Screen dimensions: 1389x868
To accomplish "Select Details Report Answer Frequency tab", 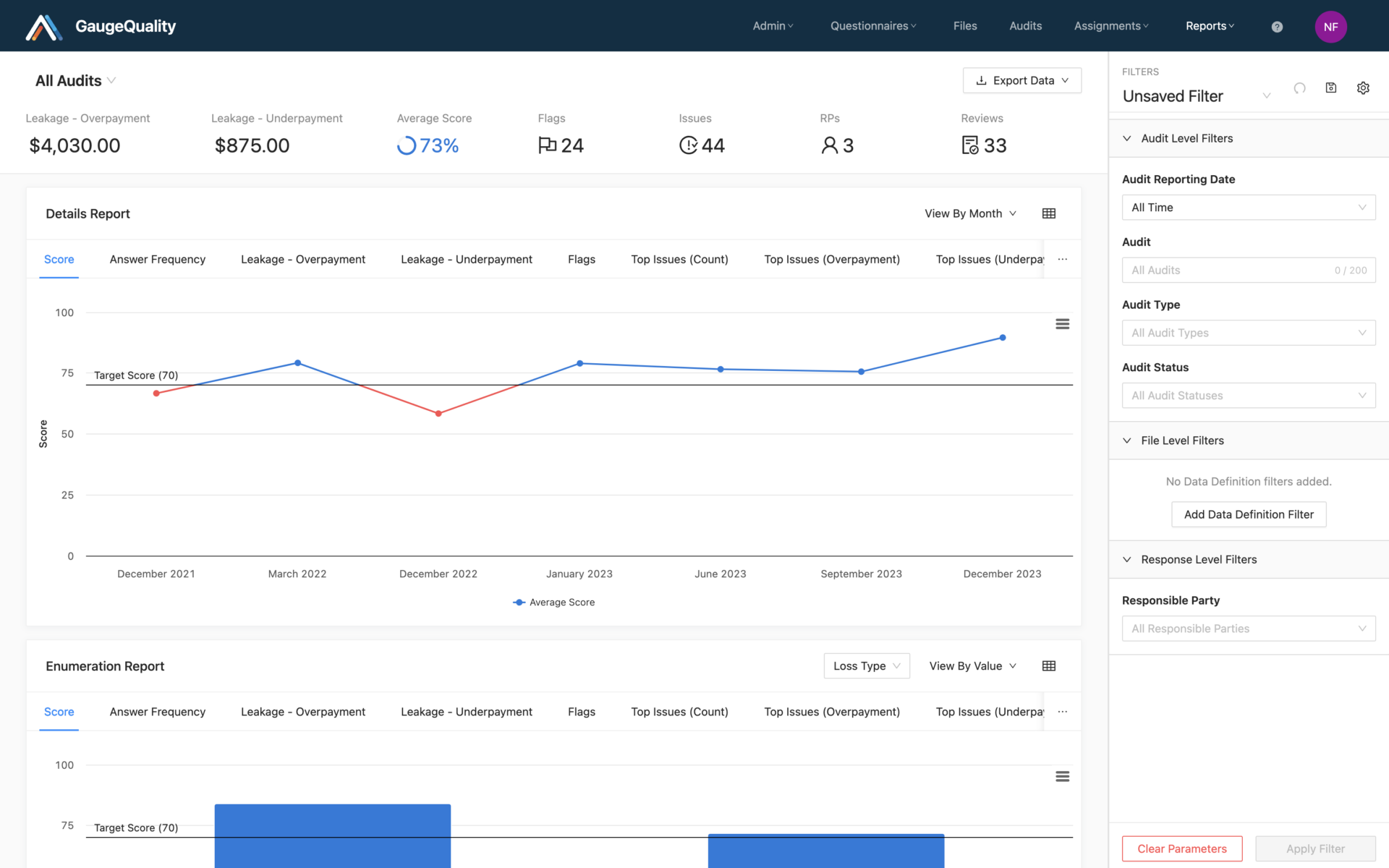I will click(x=158, y=259).
